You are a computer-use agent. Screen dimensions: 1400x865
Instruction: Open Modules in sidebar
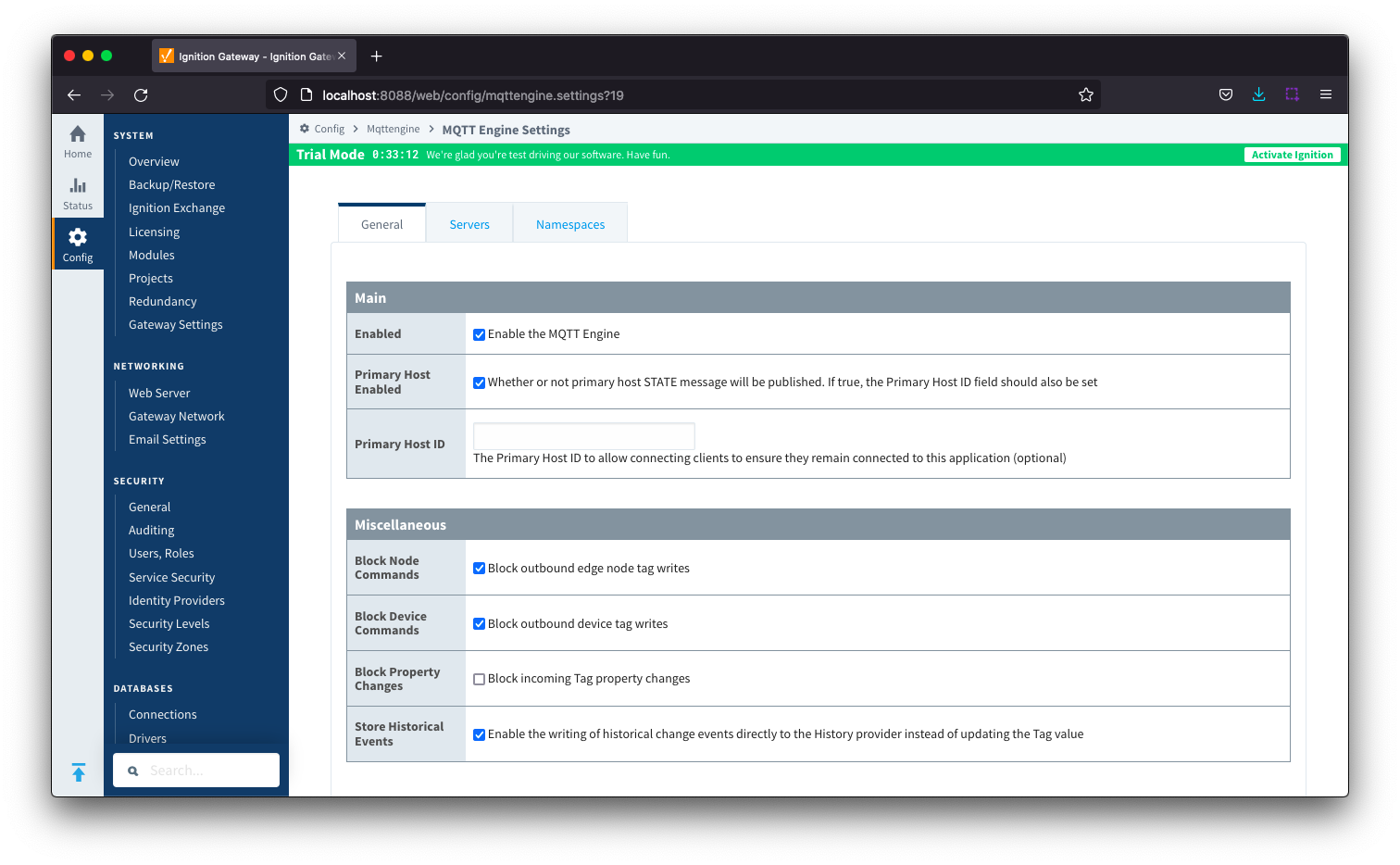point(151,255)
